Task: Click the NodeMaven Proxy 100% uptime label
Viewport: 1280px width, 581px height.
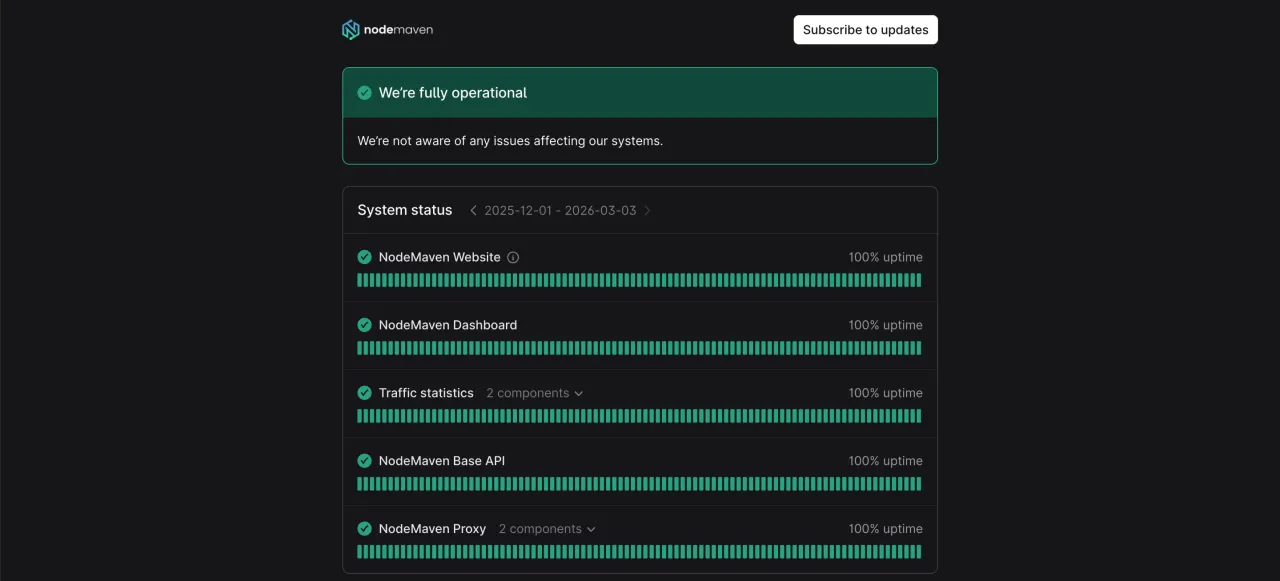Action: pos(885,529)
